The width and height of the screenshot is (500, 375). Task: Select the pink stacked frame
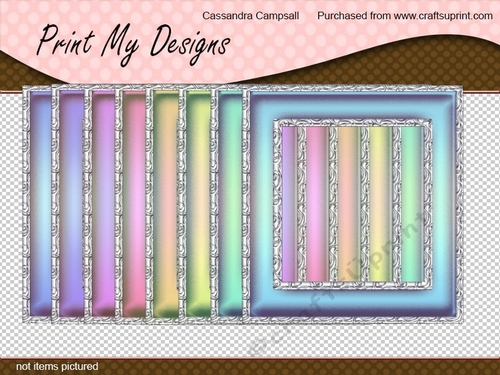(131, 205)
